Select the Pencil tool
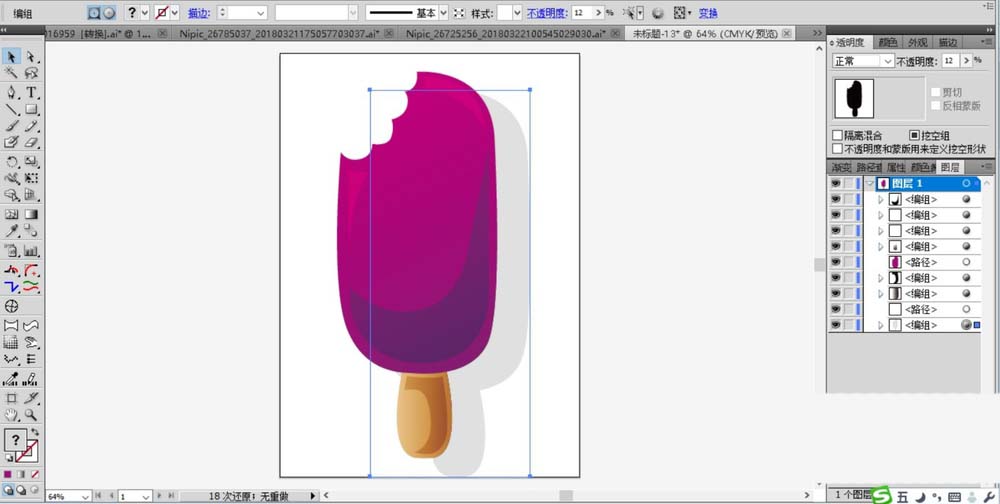 point(31,126)
